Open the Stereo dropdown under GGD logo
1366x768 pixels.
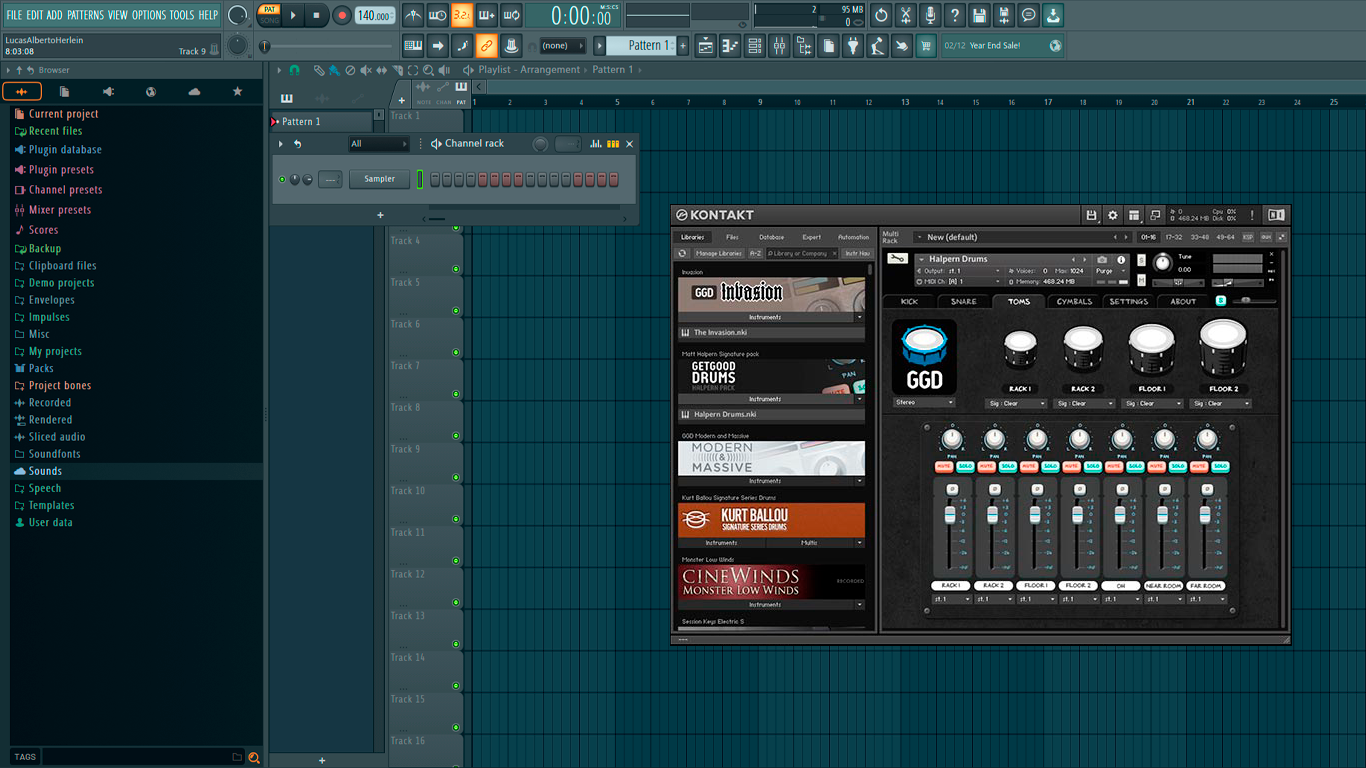pyautogui.click(x=924, y=403)
